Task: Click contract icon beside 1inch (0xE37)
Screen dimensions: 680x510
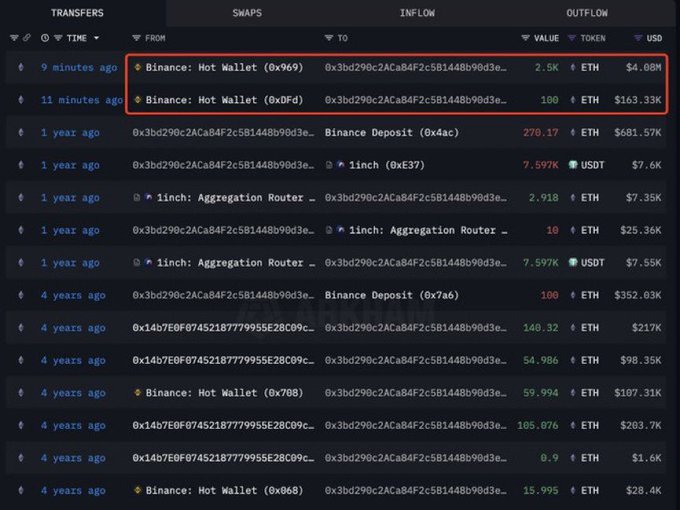Action: [329, 165]
